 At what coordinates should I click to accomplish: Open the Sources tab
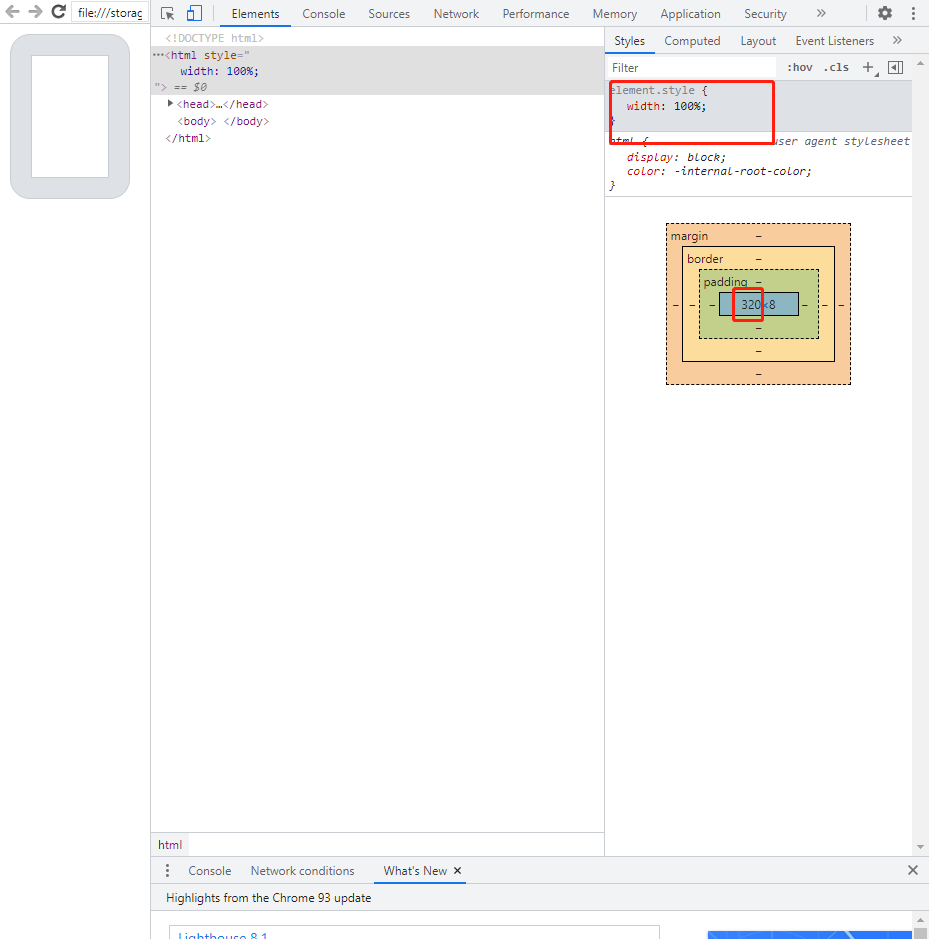pos(389,14)
